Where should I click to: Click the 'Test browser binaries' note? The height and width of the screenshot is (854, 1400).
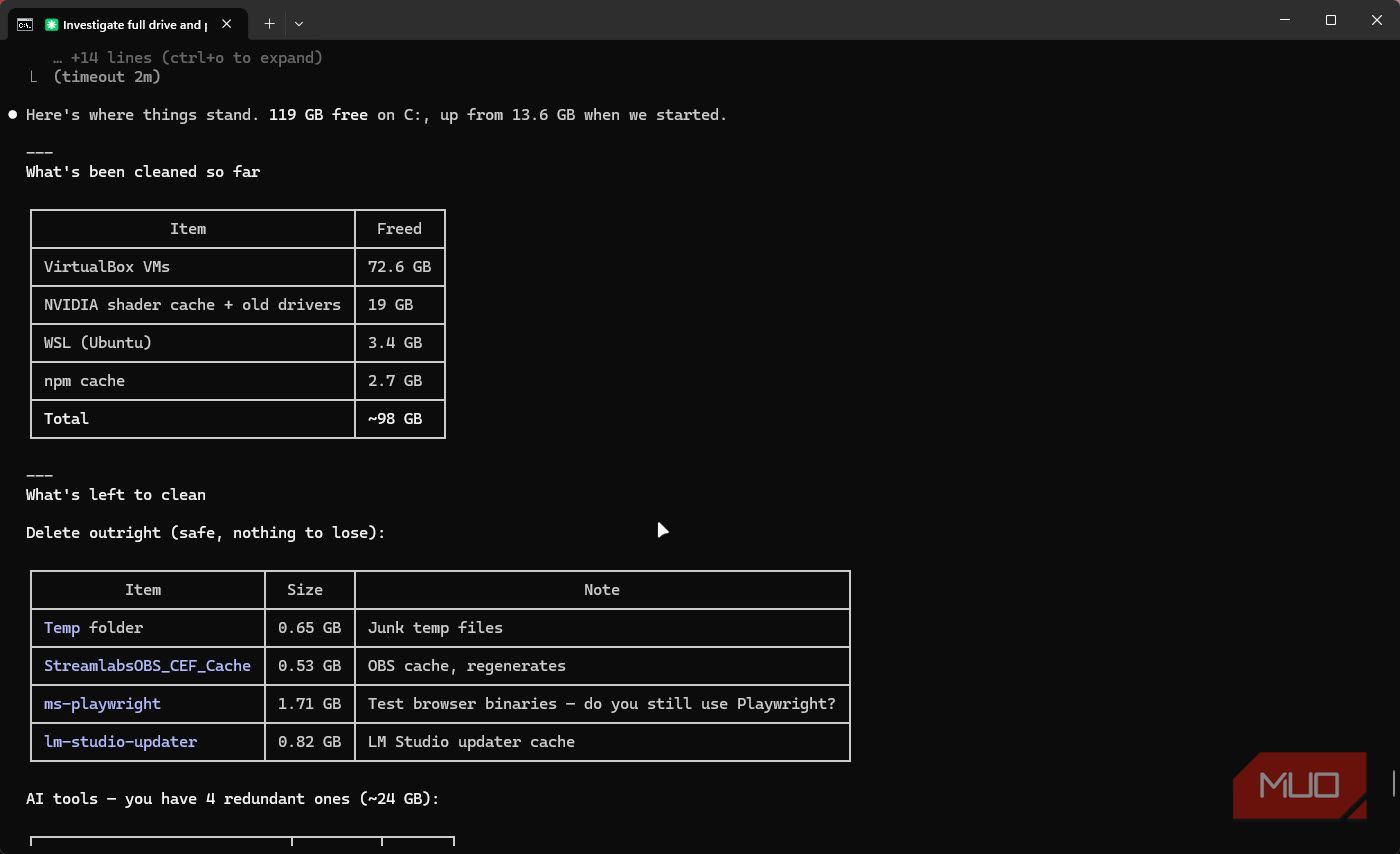click(x=602, y=704)
